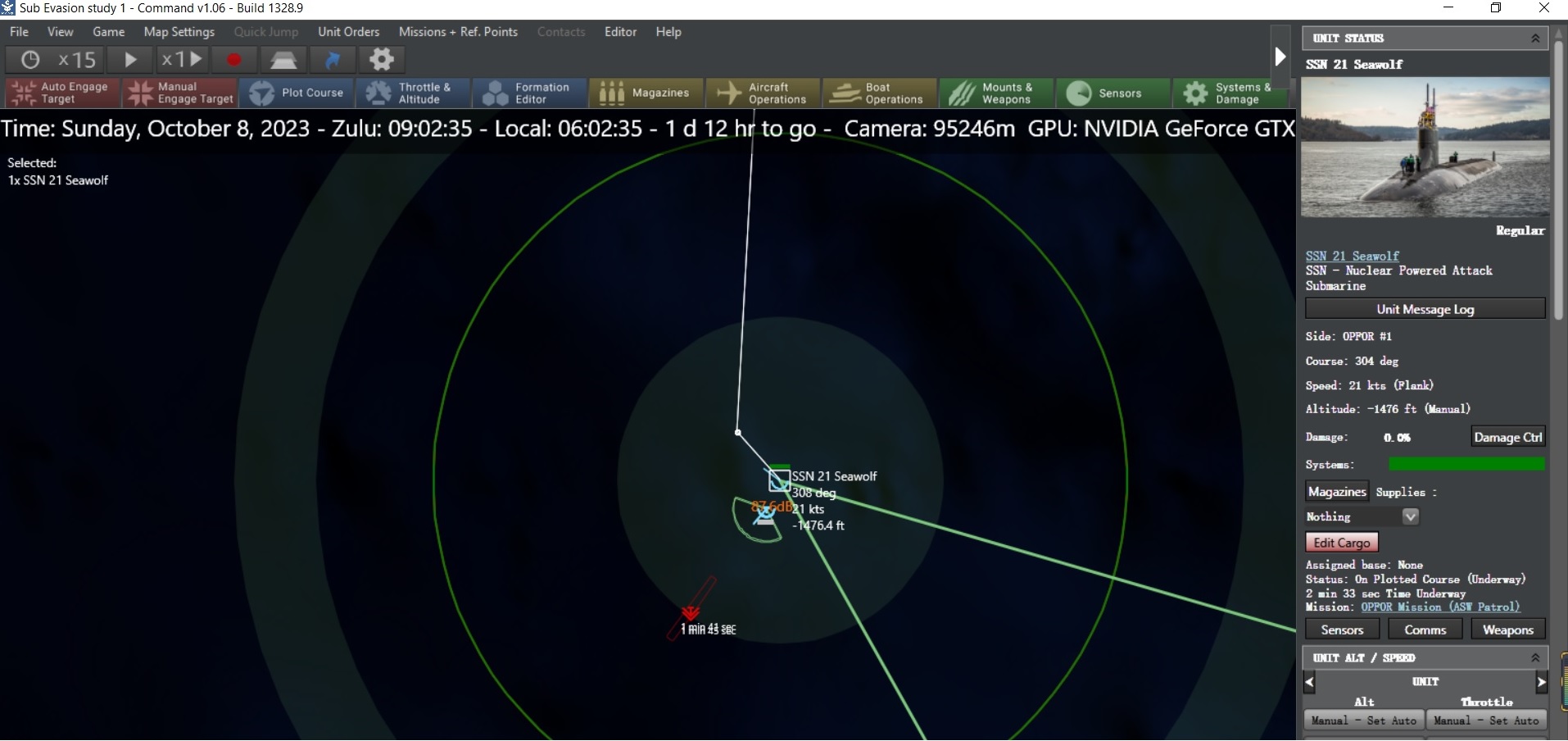Start the simulation with the play button

tap(130, 60)
